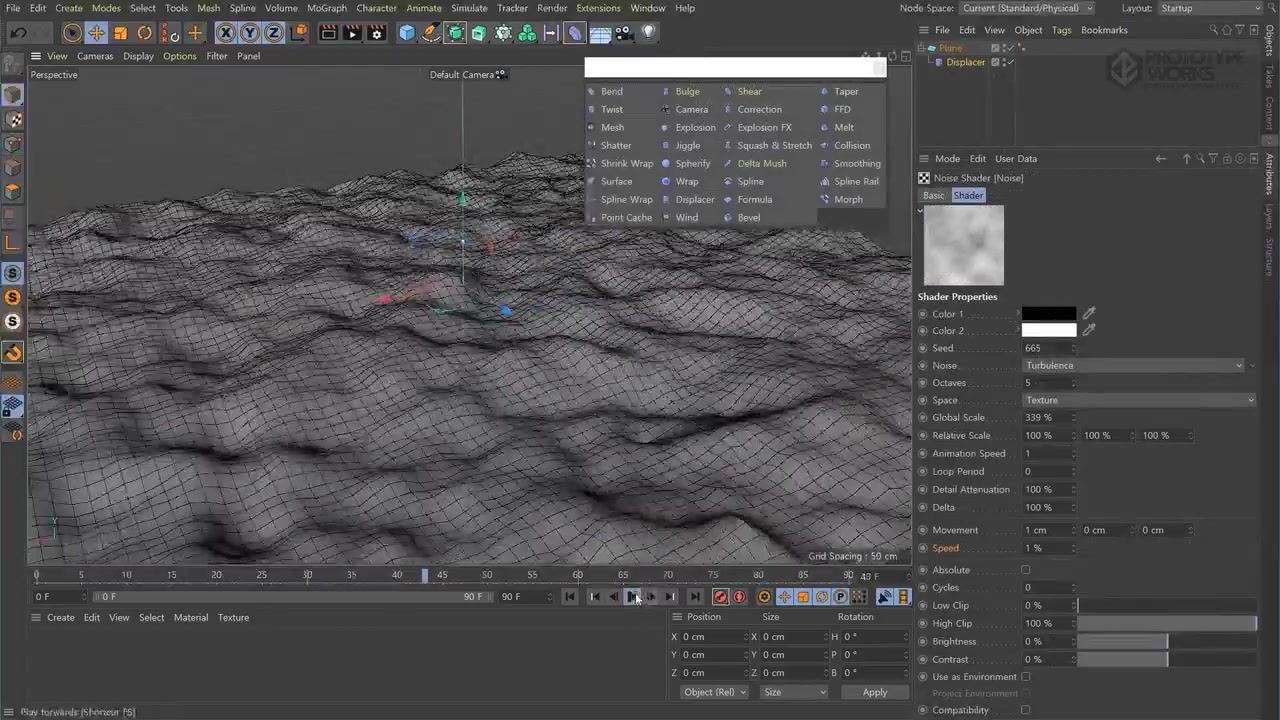Open the MoGraph menu
The height and width of the screenshot is (720, 1280).
(x=327, y=8)
